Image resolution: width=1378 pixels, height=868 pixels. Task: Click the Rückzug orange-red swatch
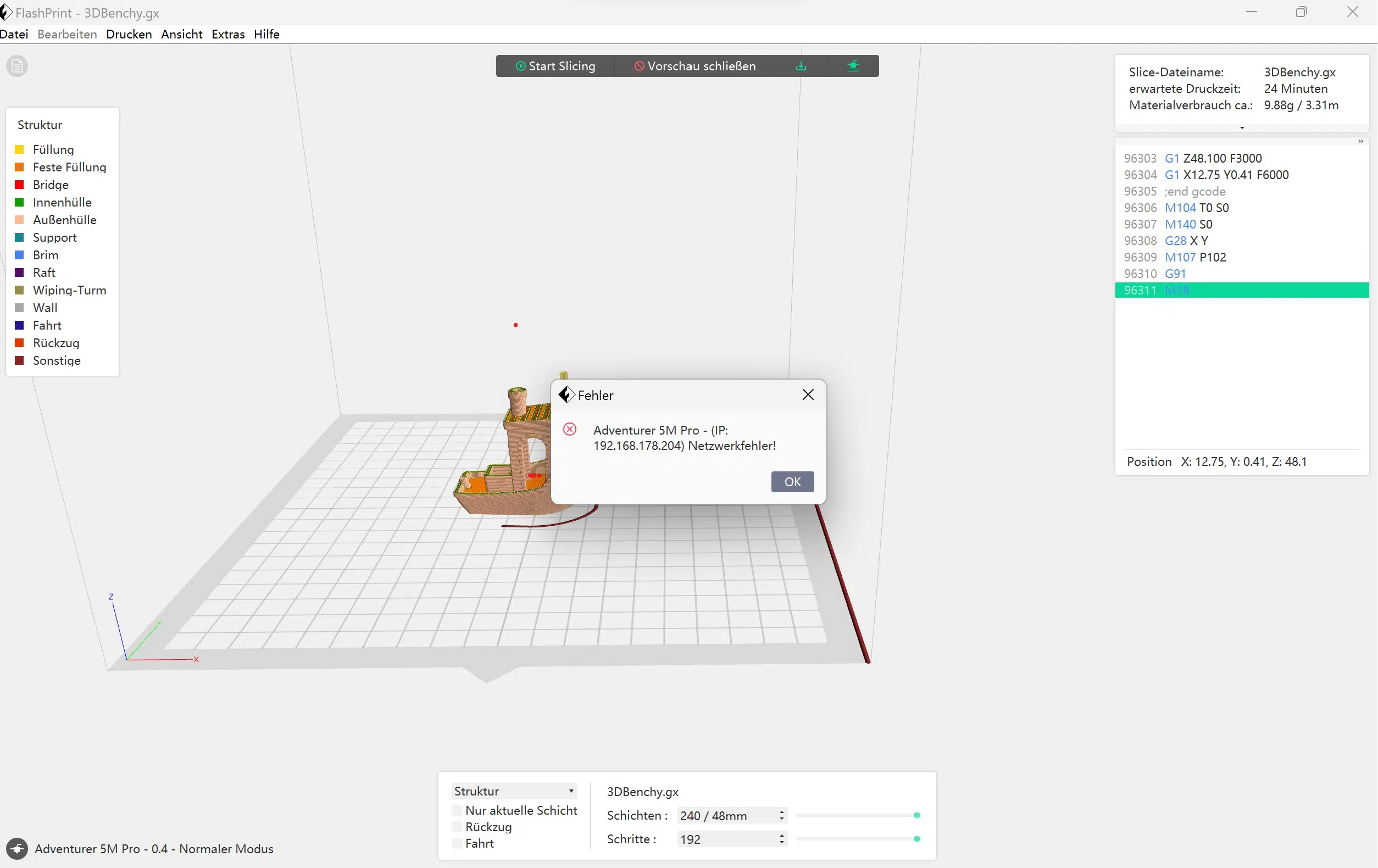coord(19,343)
